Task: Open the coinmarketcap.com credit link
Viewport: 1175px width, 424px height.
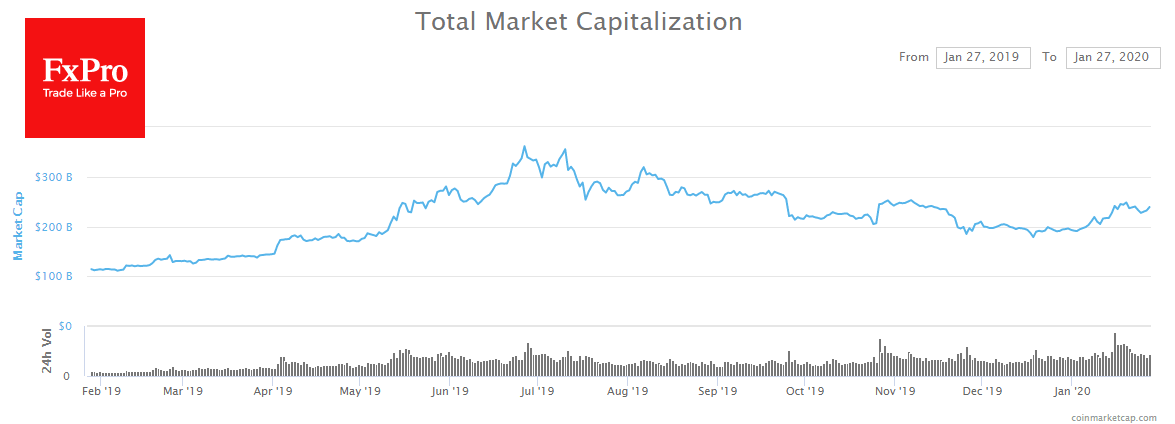Action: pos(1113,417)
